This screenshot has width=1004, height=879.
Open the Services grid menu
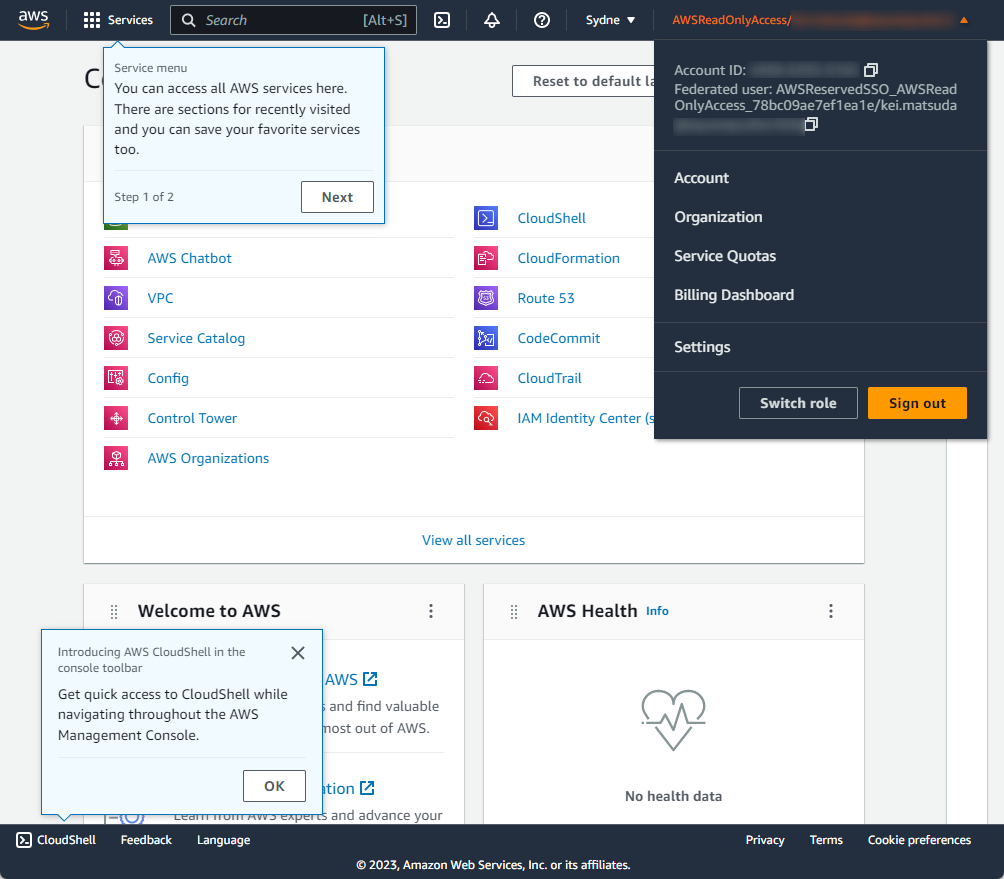[118, 20]
